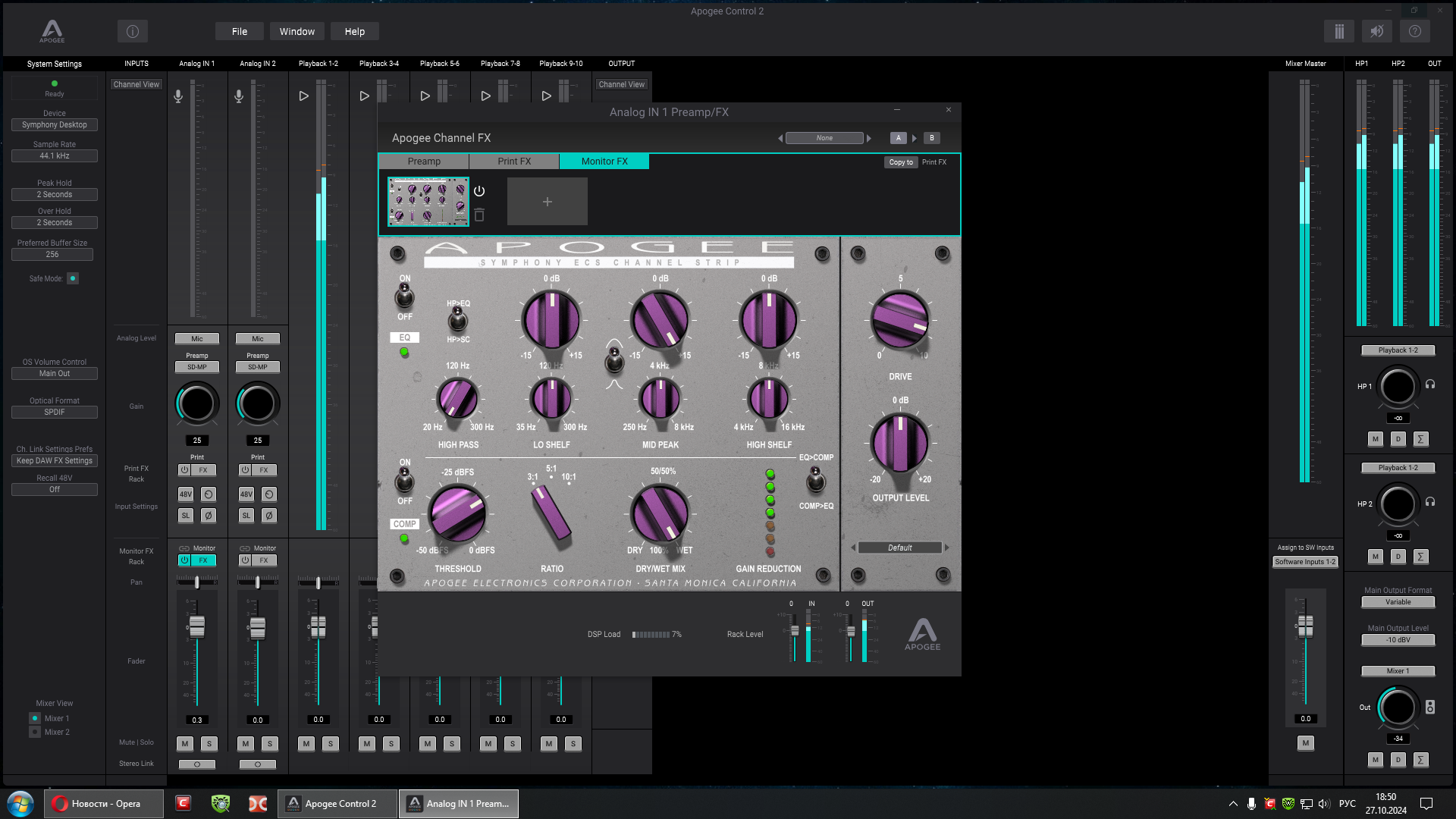Open the Window menu
1456x819 pixels.
297,32
